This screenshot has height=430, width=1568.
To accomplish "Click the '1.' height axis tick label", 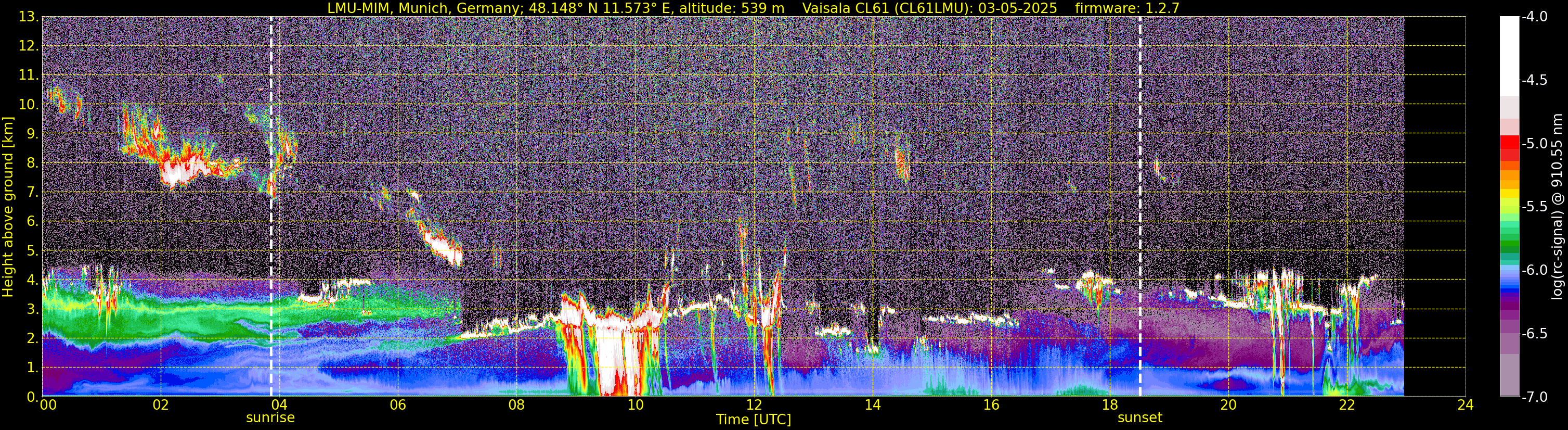I will point(33,368).
